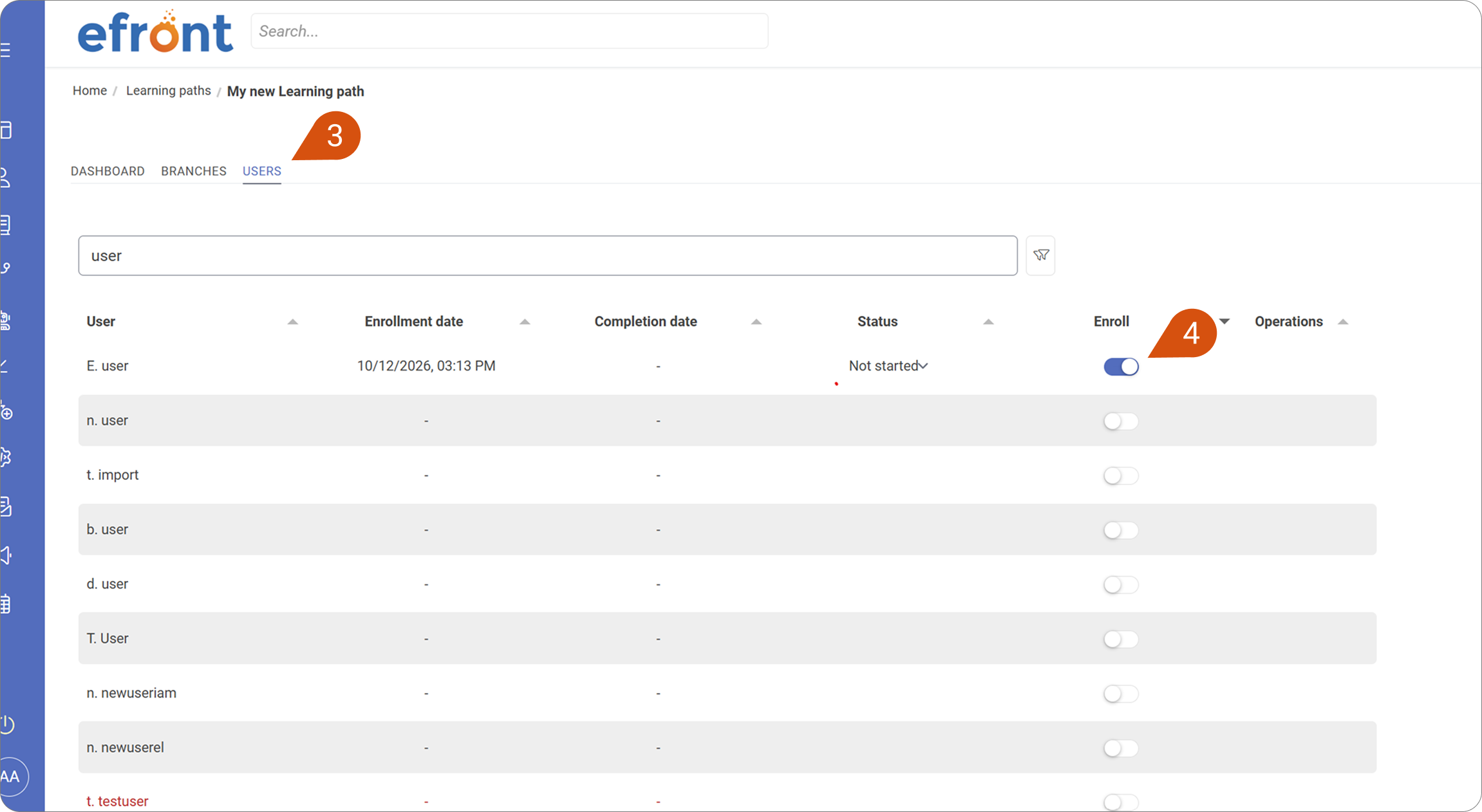Open the users icon in the sidebar

pyautogui.click(x=6, y=178)
